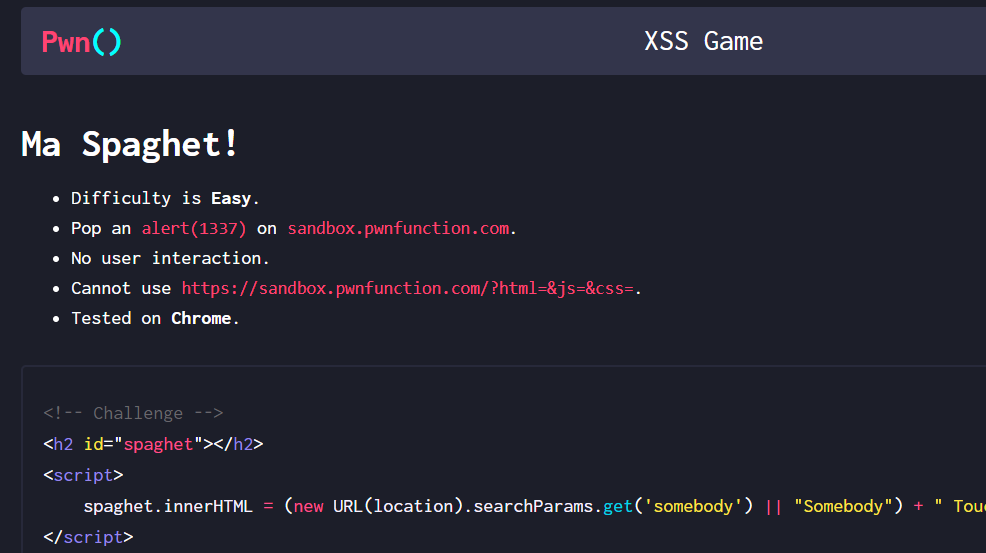Click the 'Tested on Chrome.' bullet
This screenshot has width=986, height=553.
(155, 318)
